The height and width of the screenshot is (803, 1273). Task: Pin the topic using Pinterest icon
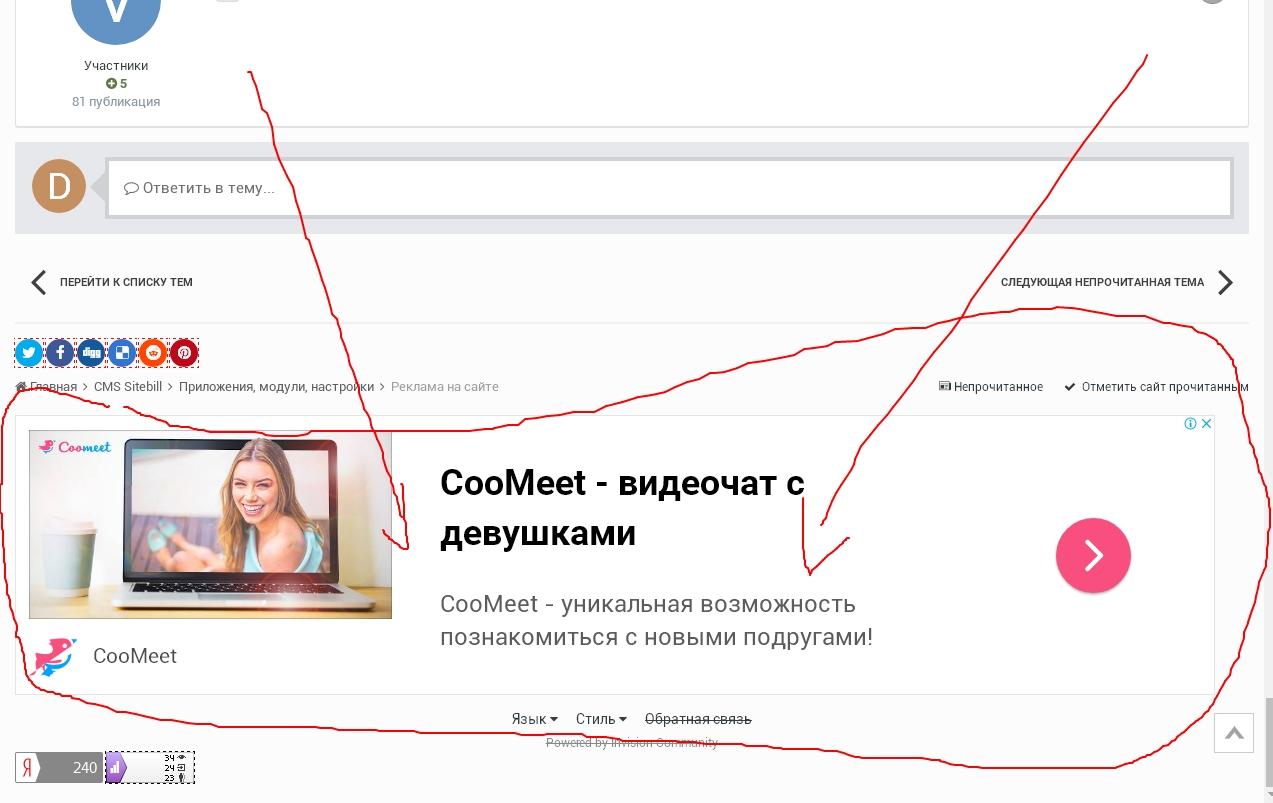184,353
